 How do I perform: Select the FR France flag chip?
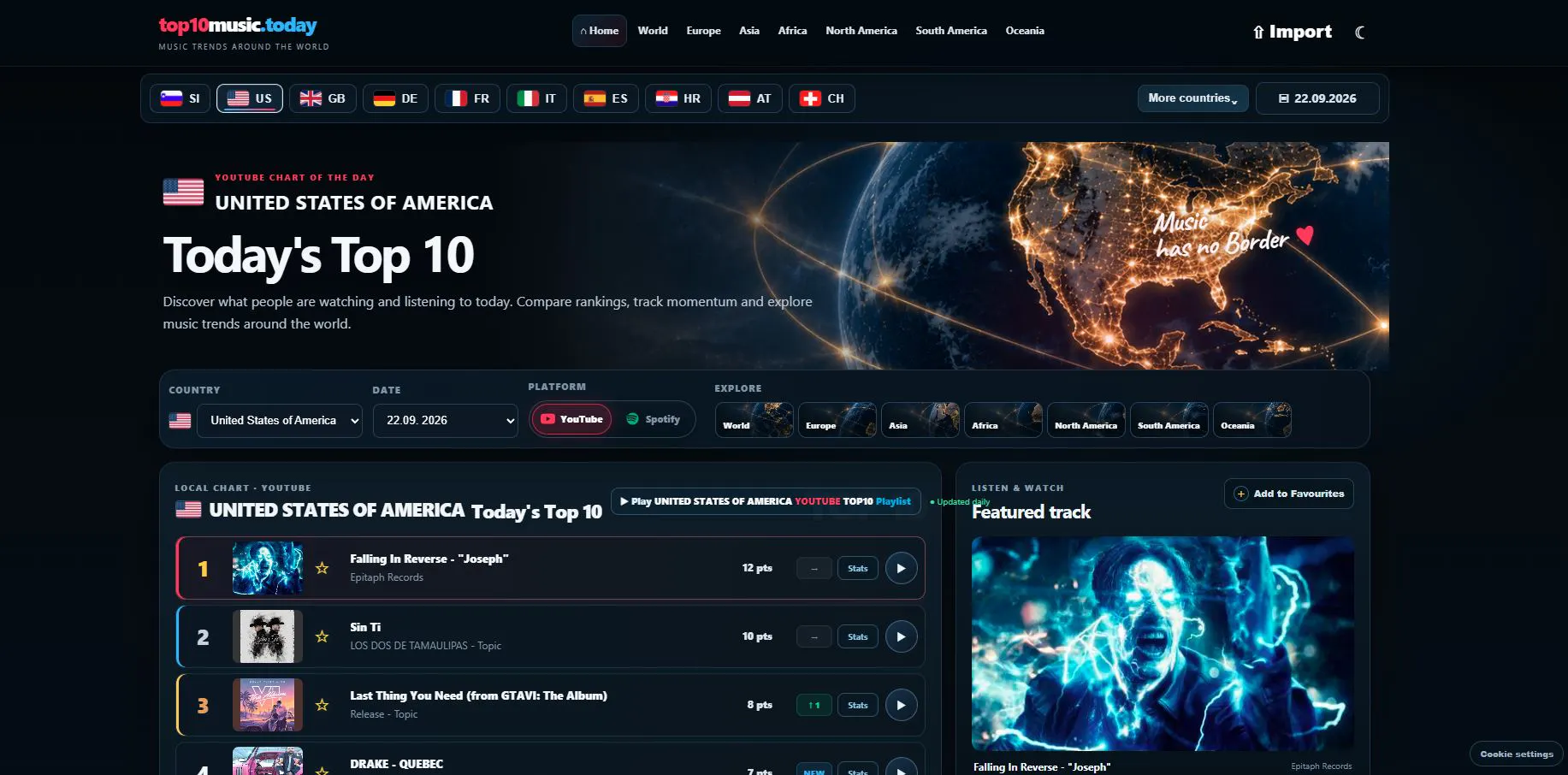(x=467, y=98)
